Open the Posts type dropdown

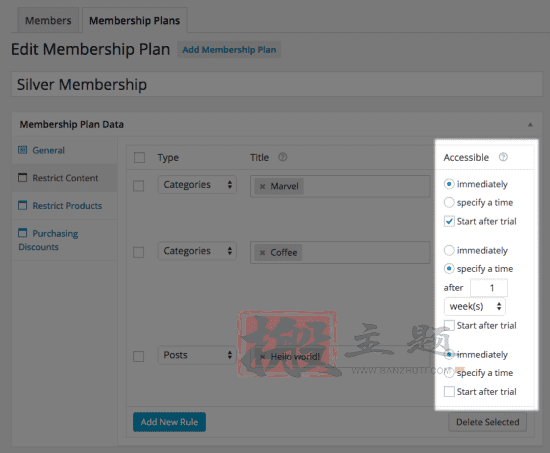pos(197,355)
